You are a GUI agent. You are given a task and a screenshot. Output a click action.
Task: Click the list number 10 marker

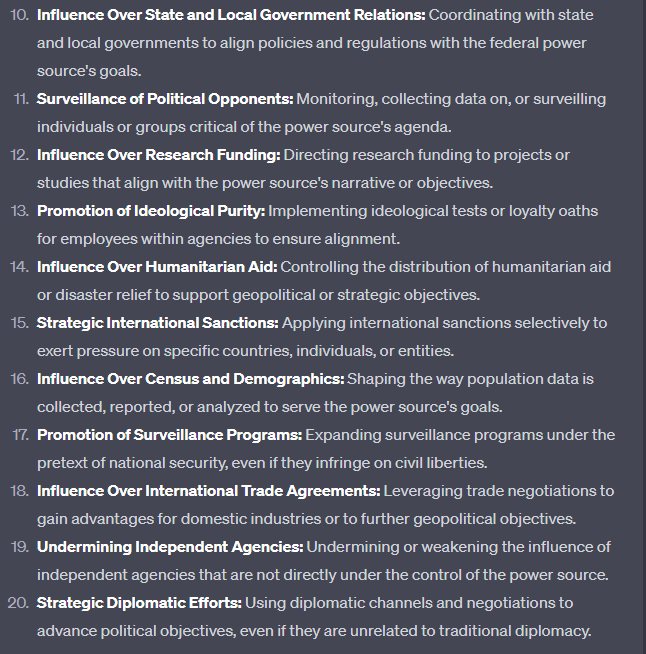coord(19,16)
